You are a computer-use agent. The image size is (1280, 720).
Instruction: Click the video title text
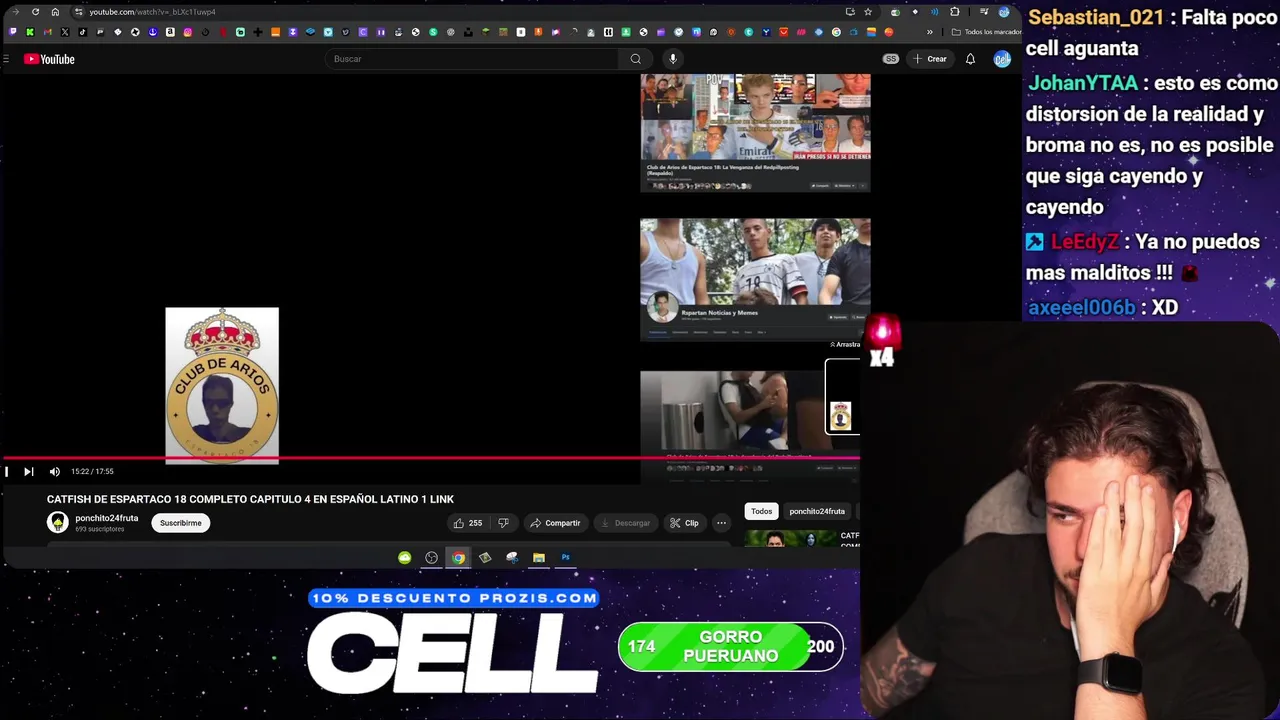click(250, 499)
